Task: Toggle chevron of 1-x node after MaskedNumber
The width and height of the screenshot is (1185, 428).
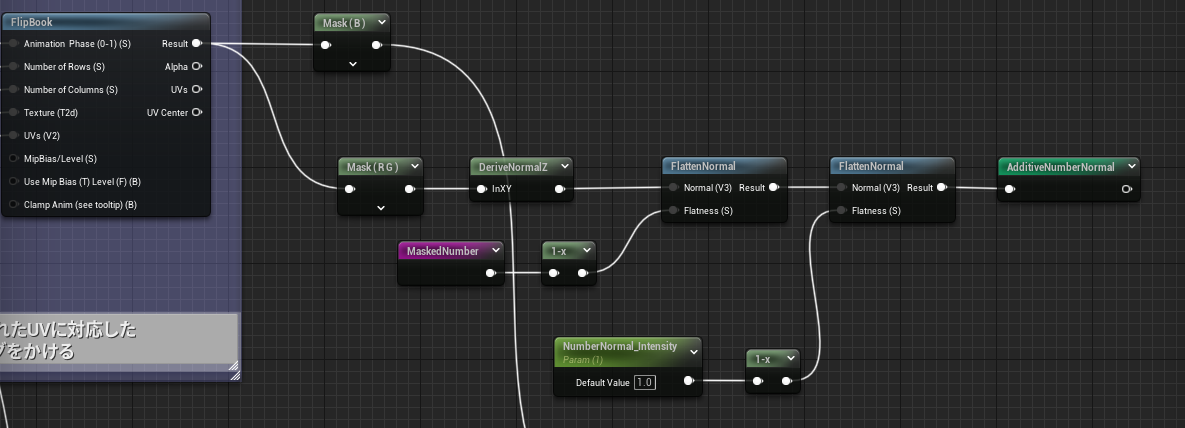Action: [587, 250]
